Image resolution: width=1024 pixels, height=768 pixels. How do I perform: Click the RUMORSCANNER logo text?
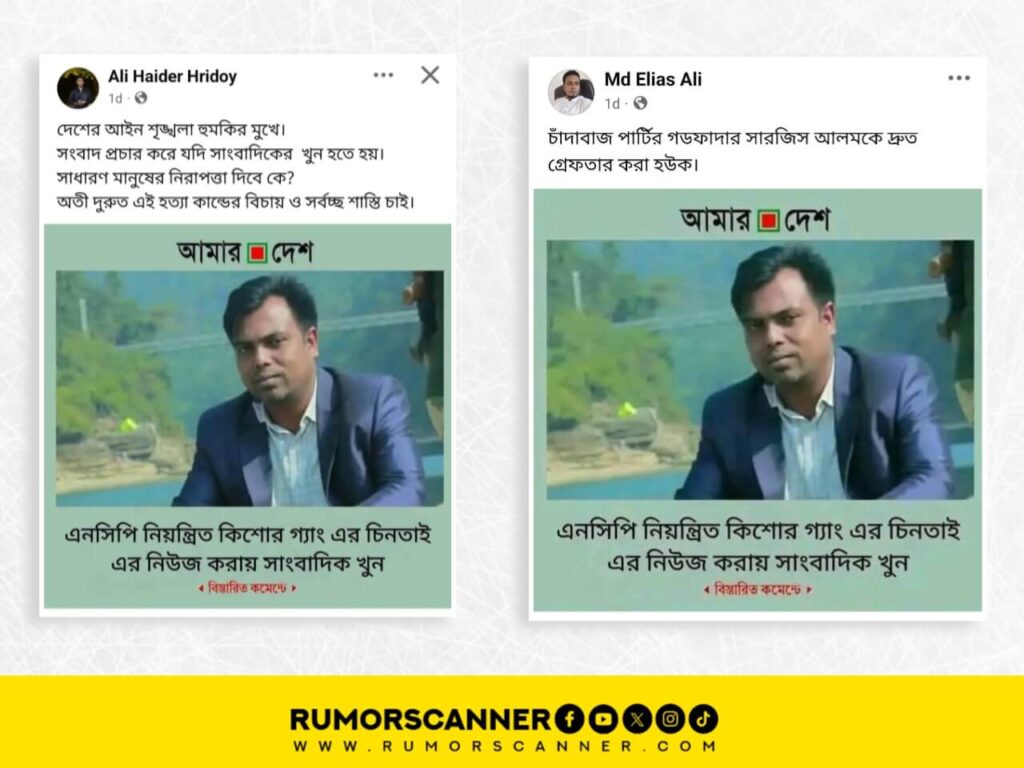[421, 720]
